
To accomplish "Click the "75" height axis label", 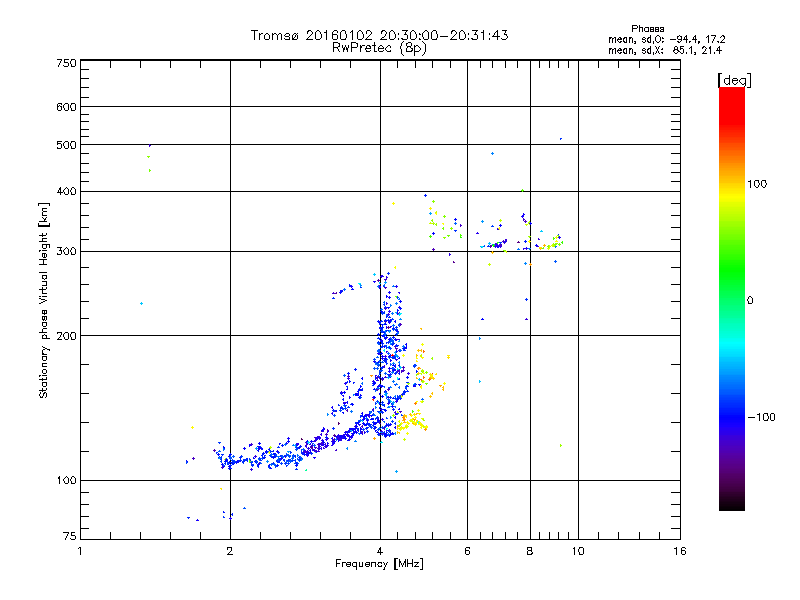I will pyautogui.click(x=70, y=536).
